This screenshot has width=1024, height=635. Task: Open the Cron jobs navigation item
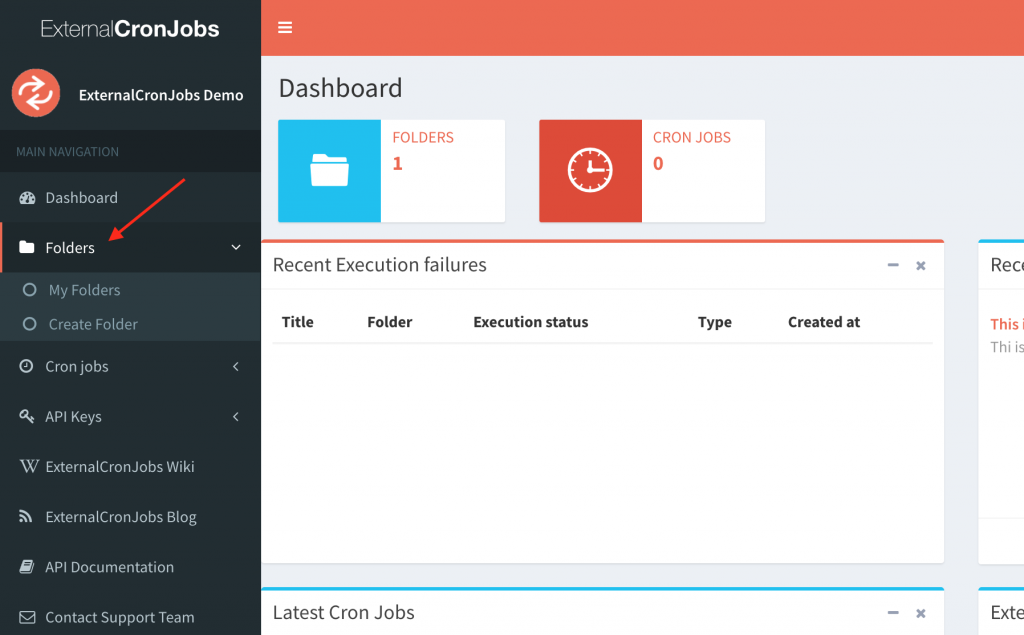click(131, 366)
